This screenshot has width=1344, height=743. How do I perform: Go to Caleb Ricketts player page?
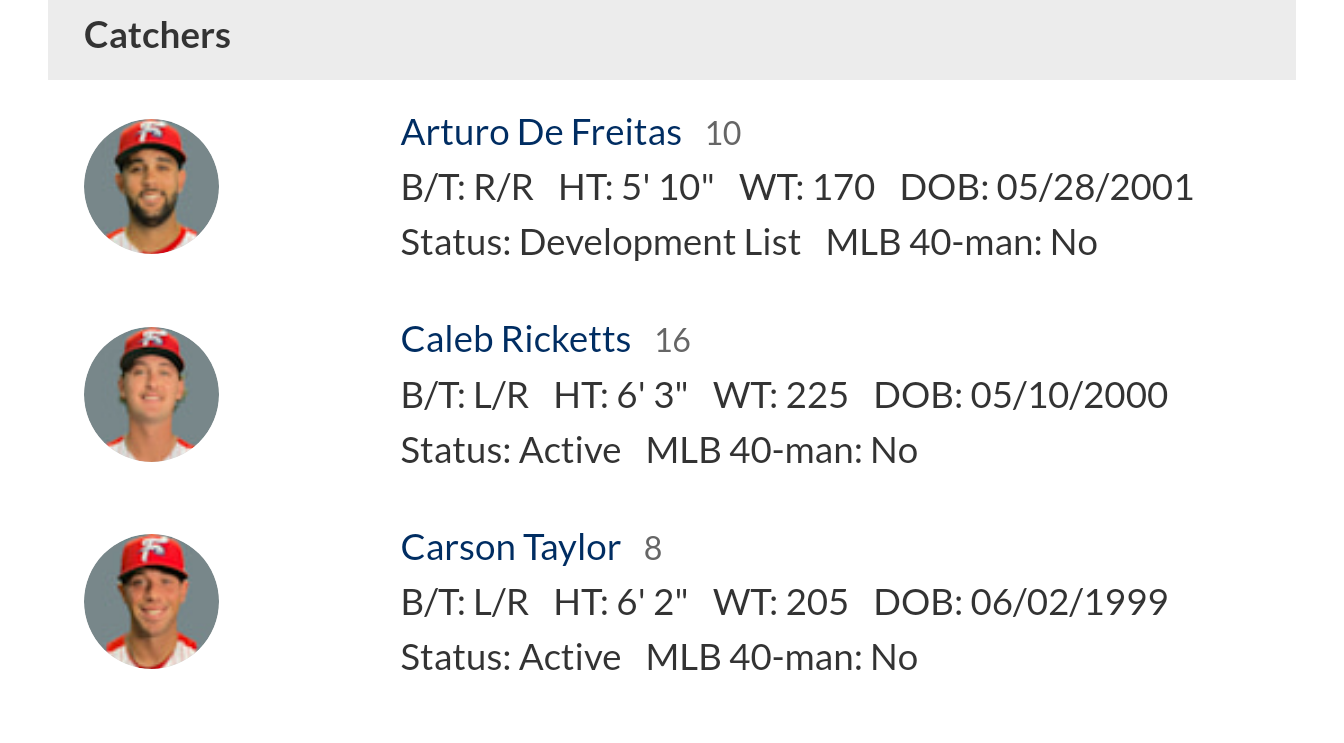pyautogui.click(x=516, y=340)
